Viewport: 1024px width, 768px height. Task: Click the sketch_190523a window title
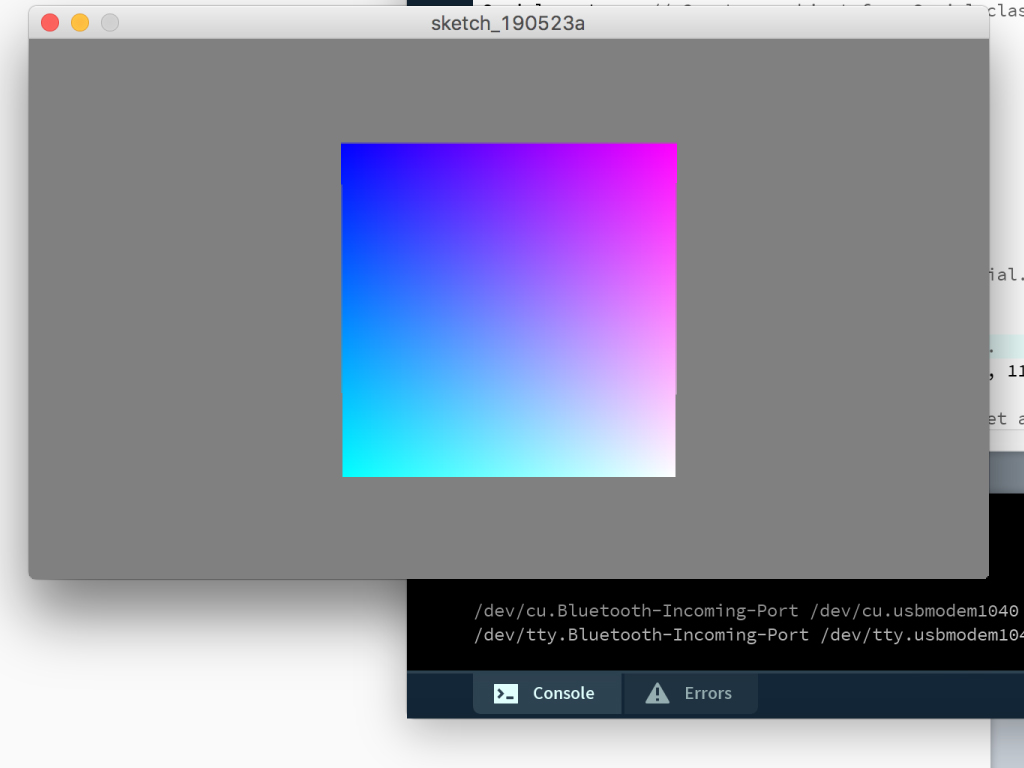click(508, 24)
